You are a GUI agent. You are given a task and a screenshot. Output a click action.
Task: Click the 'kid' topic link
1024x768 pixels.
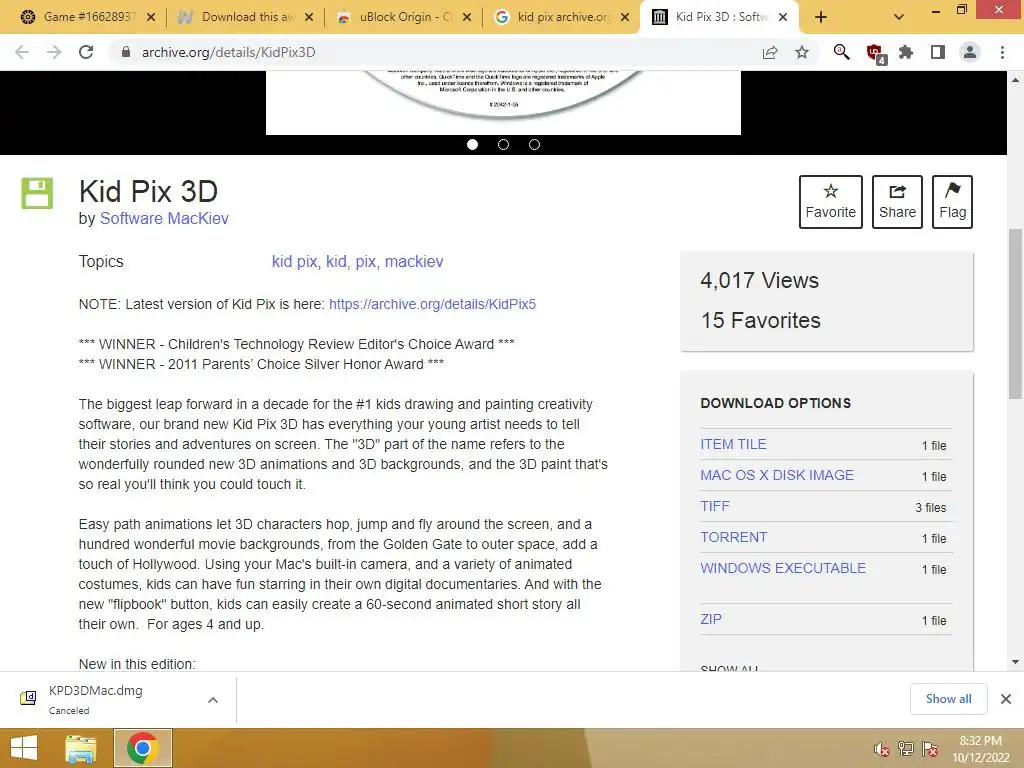(336, 261)
